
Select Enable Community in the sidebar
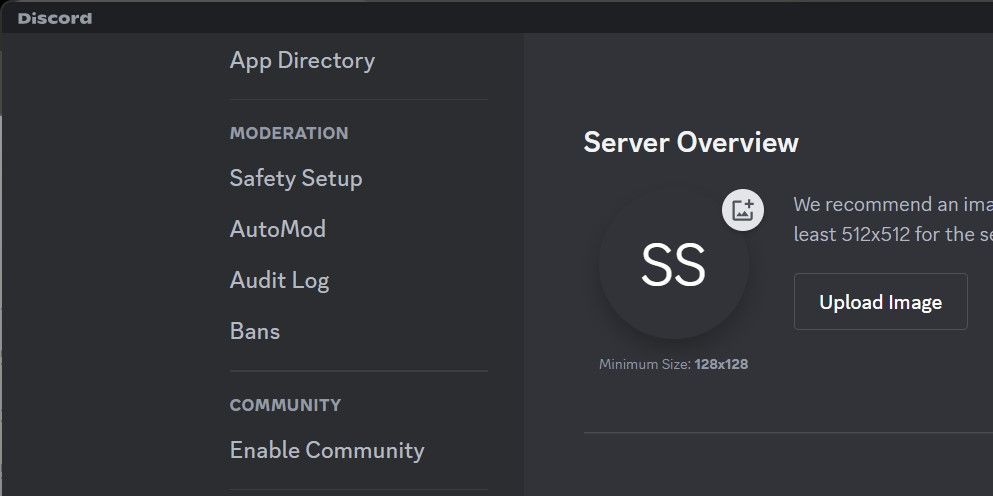click(x=327, y=451)
